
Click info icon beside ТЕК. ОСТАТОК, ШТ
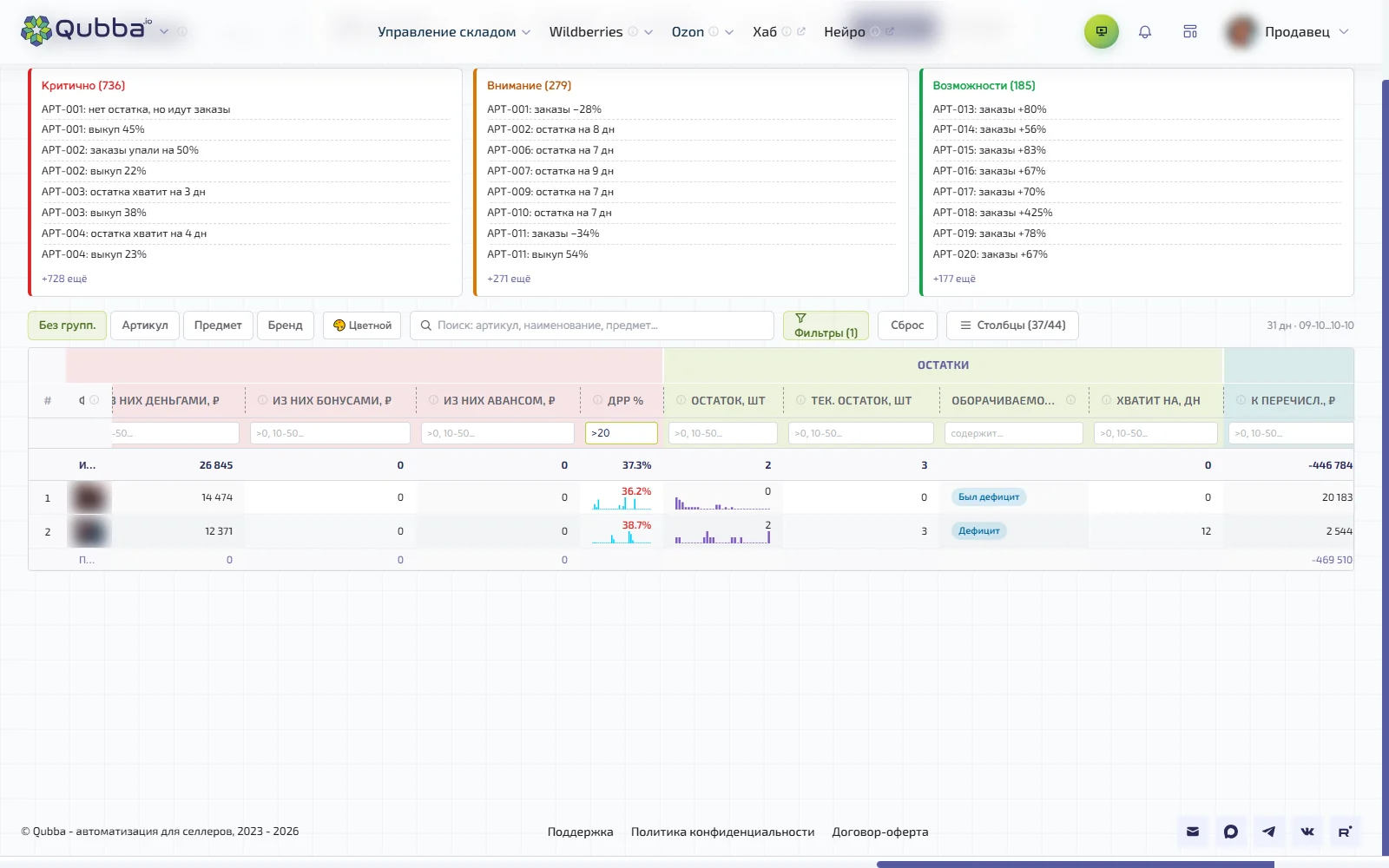tap(800, 400)
